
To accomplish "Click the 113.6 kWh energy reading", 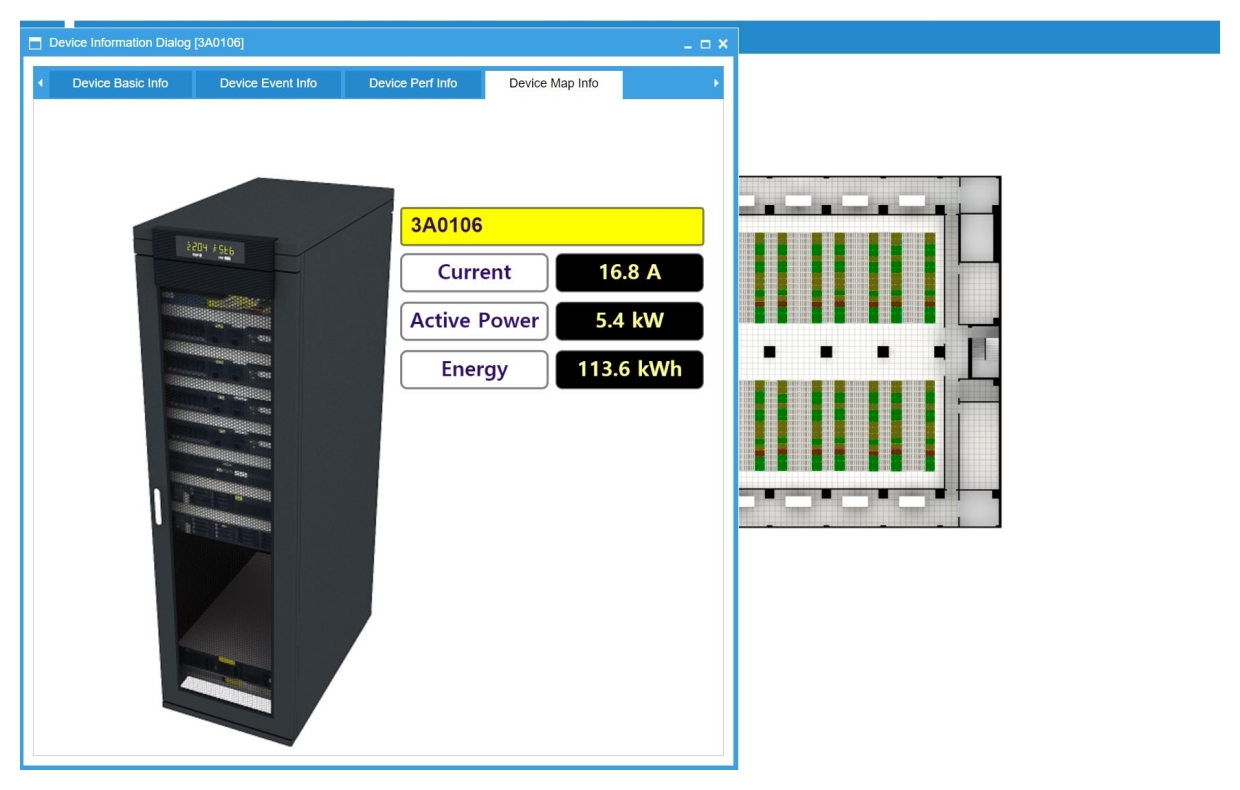I will pyautogui.click(x=629, y=370).
